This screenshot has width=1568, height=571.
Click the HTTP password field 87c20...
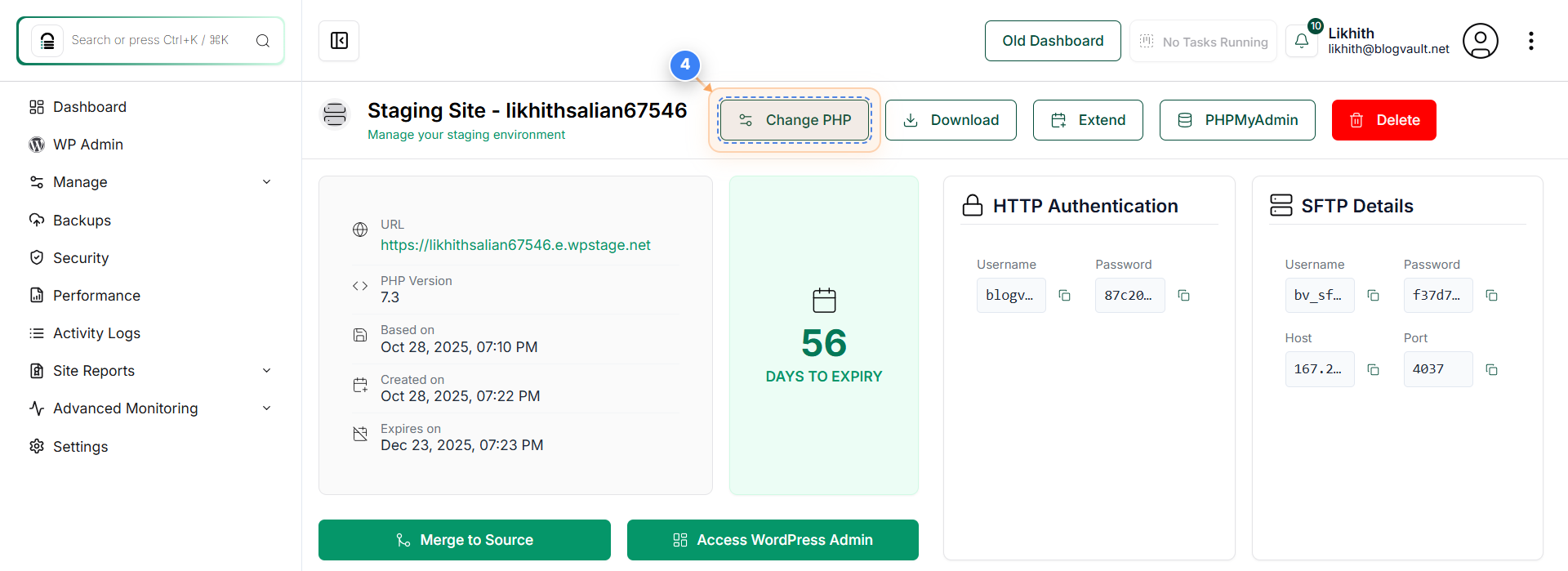click(x=1129, y=296)
